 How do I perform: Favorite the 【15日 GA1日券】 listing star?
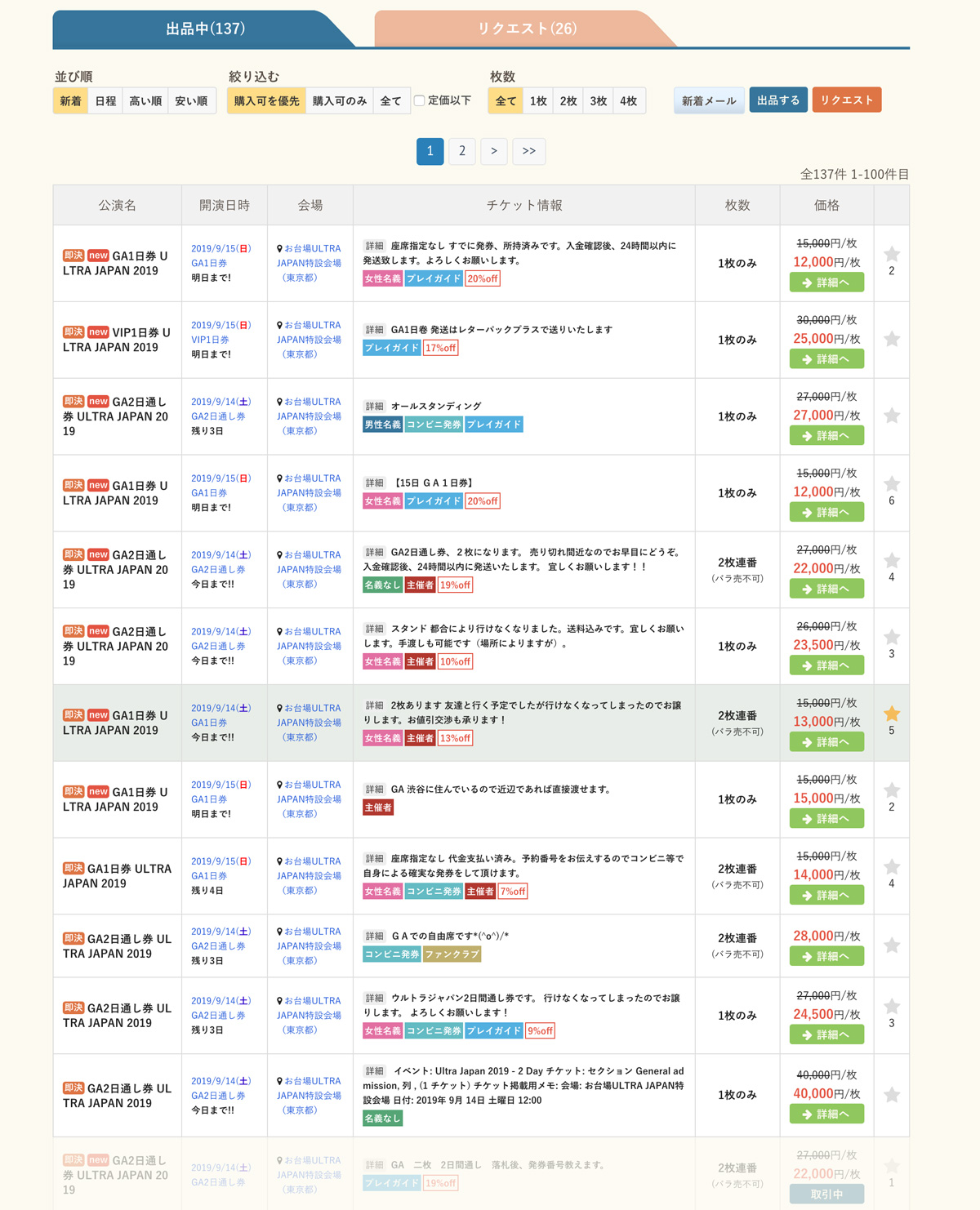pyautogui.click(x=892, y=484)
